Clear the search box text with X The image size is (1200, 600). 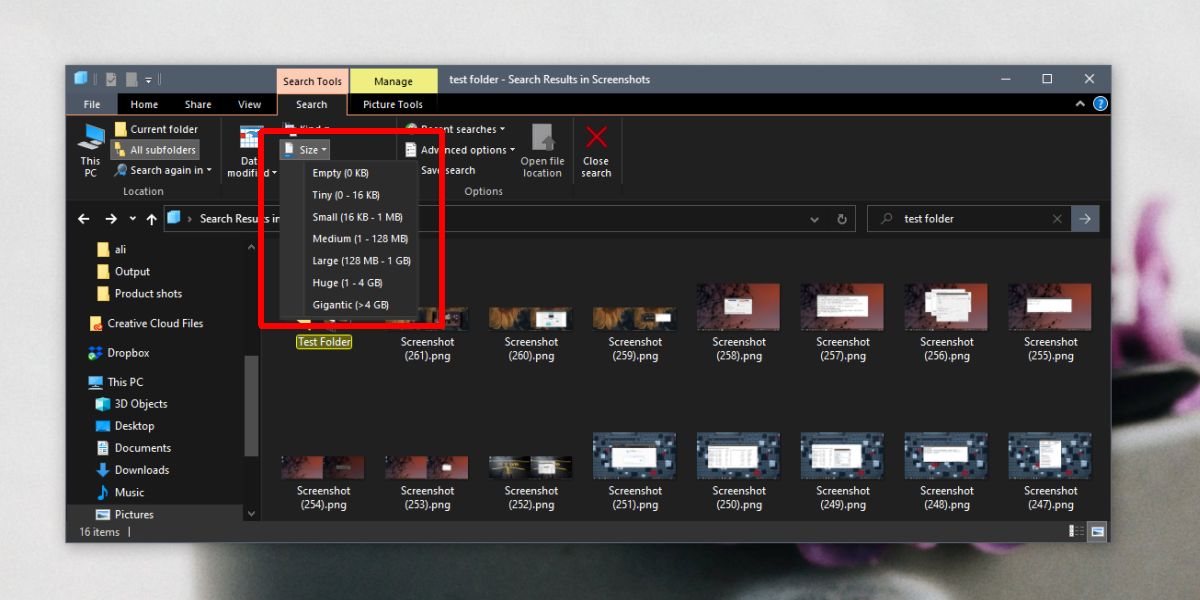coord(1057,219)
